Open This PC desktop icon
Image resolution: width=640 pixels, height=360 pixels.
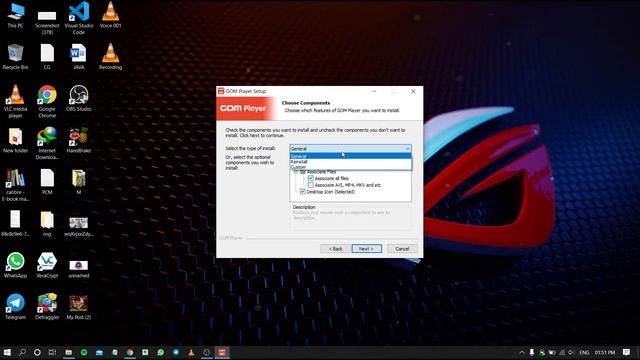tap(16, 16)
